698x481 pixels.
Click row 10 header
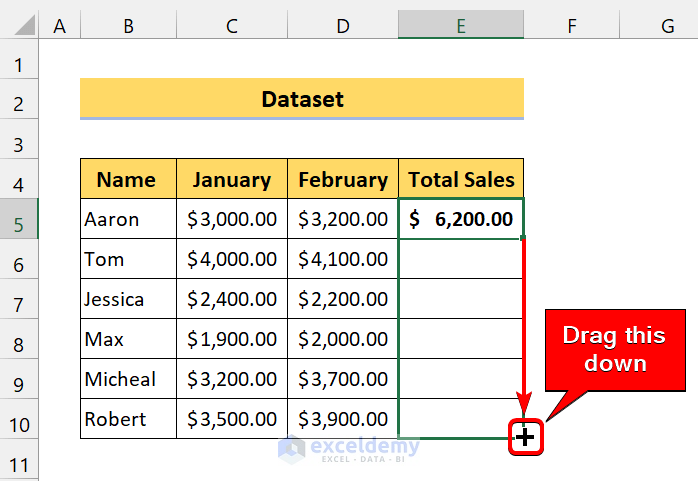click(x=19, y=419)
